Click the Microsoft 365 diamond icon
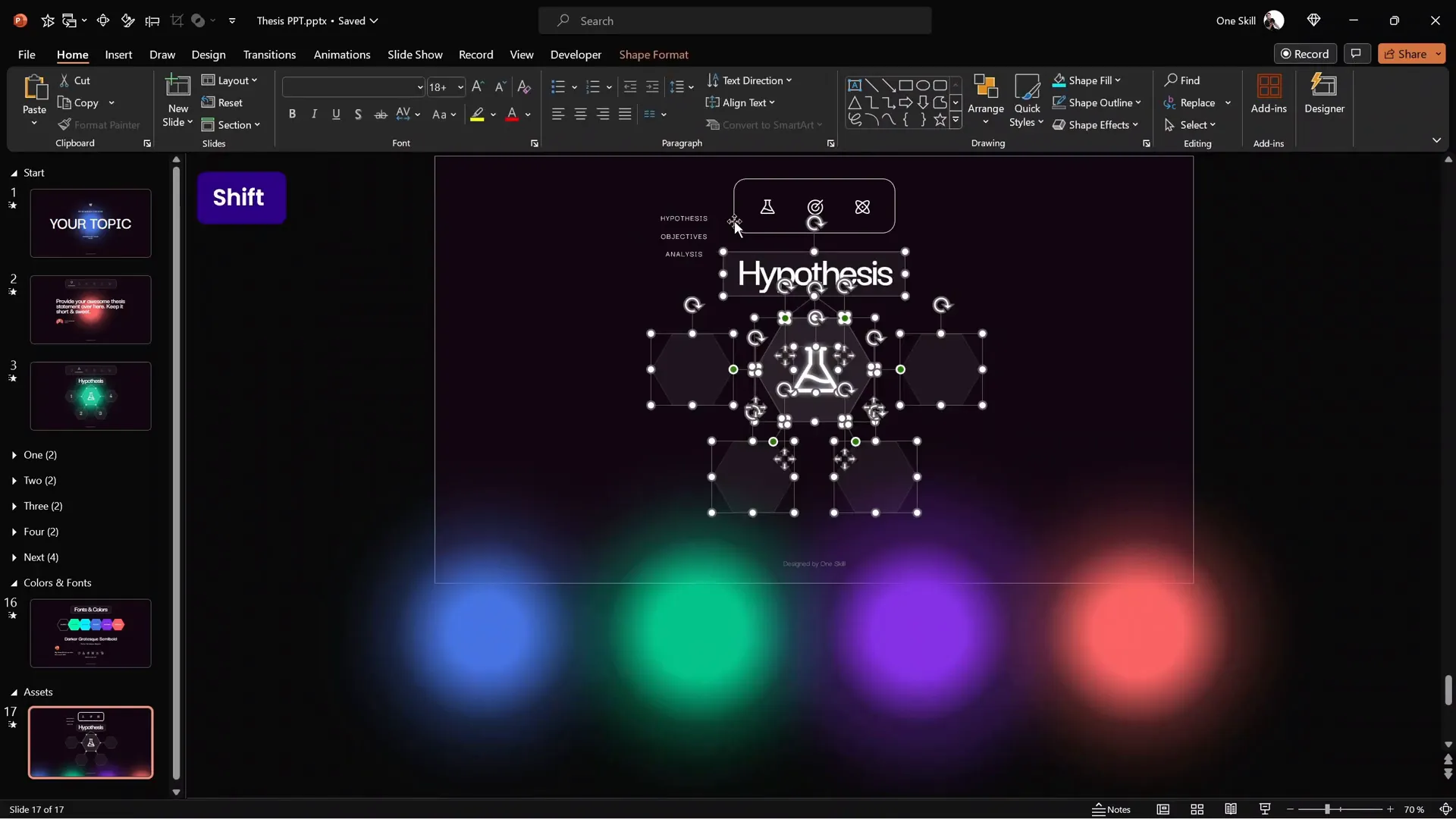 [1314, 20]
